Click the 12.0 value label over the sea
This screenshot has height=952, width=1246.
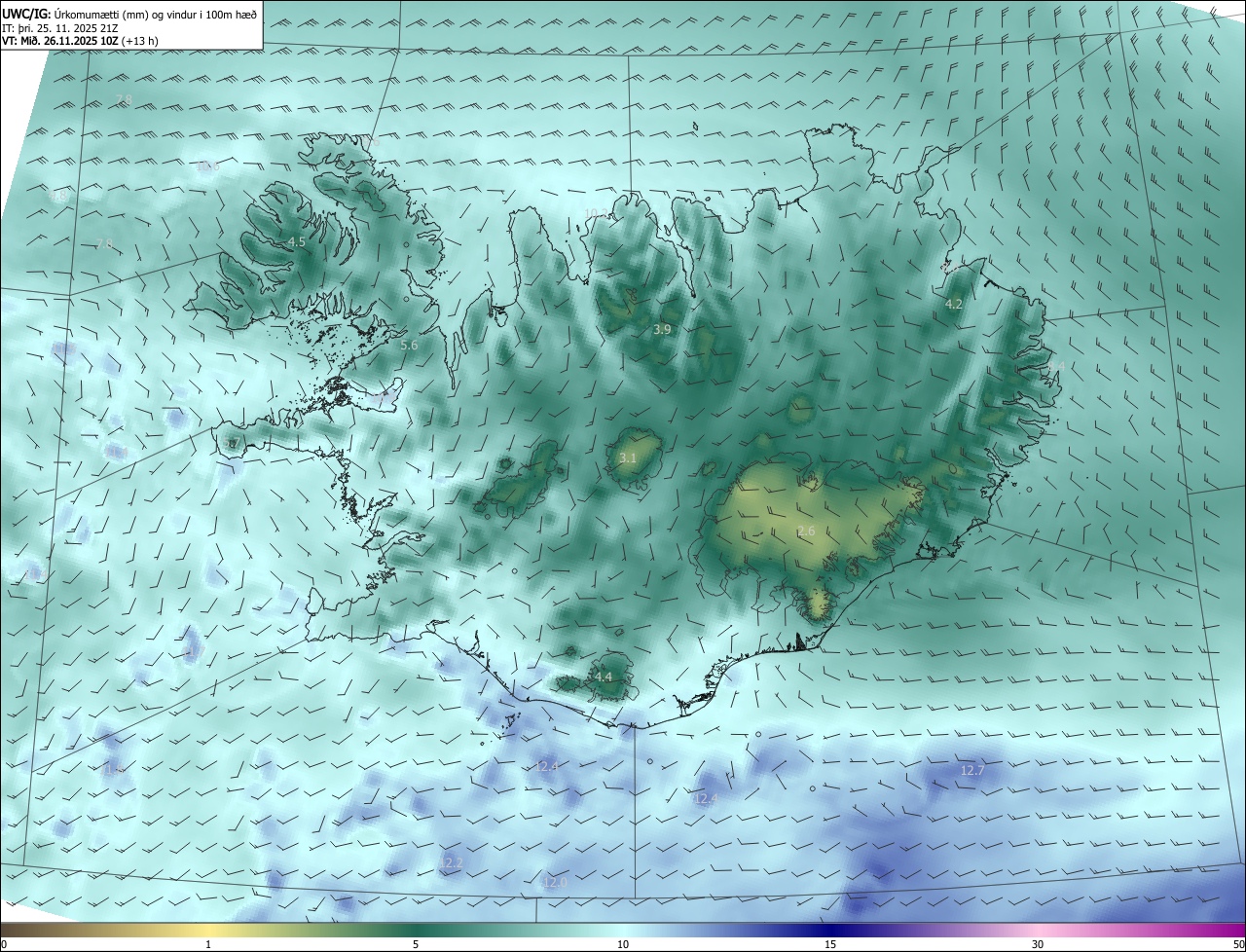(x=553, y=882)
